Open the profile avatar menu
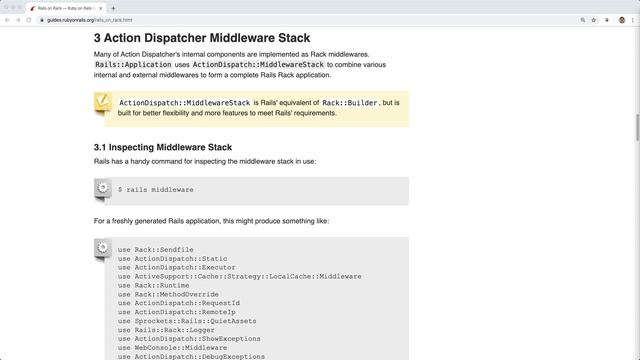The height and width of the screenshot is (360, 640). pyautogui.click(x=622, y=20)
